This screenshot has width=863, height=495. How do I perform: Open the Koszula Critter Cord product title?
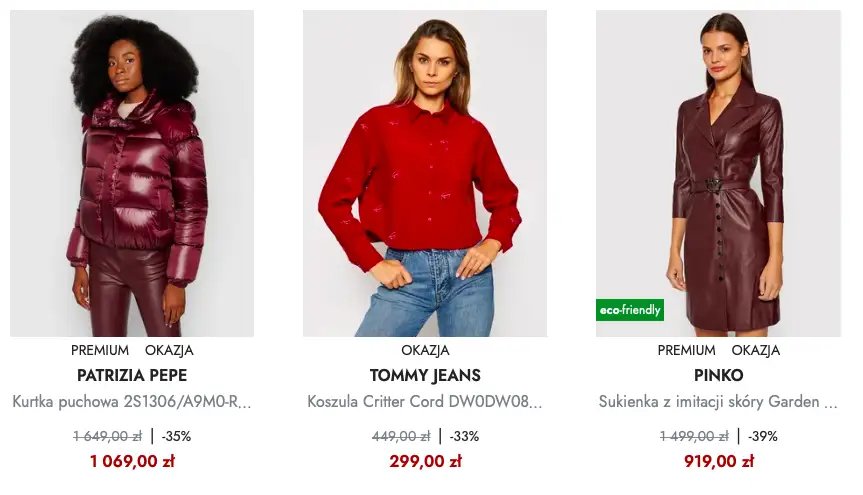[x=425, y=402]
